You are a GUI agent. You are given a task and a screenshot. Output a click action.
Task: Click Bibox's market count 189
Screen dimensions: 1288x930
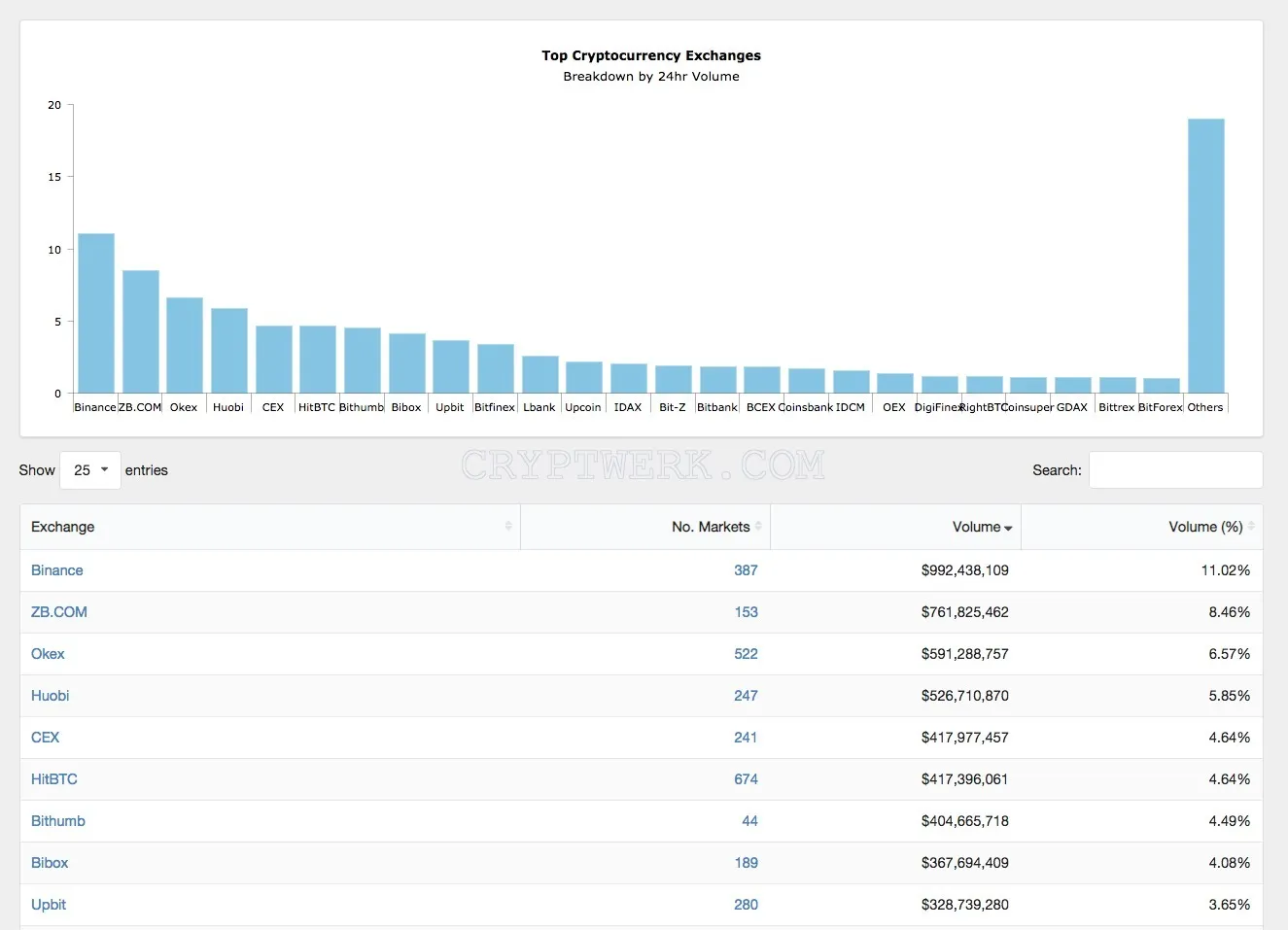pyautogui.click(x=746, y=863)
